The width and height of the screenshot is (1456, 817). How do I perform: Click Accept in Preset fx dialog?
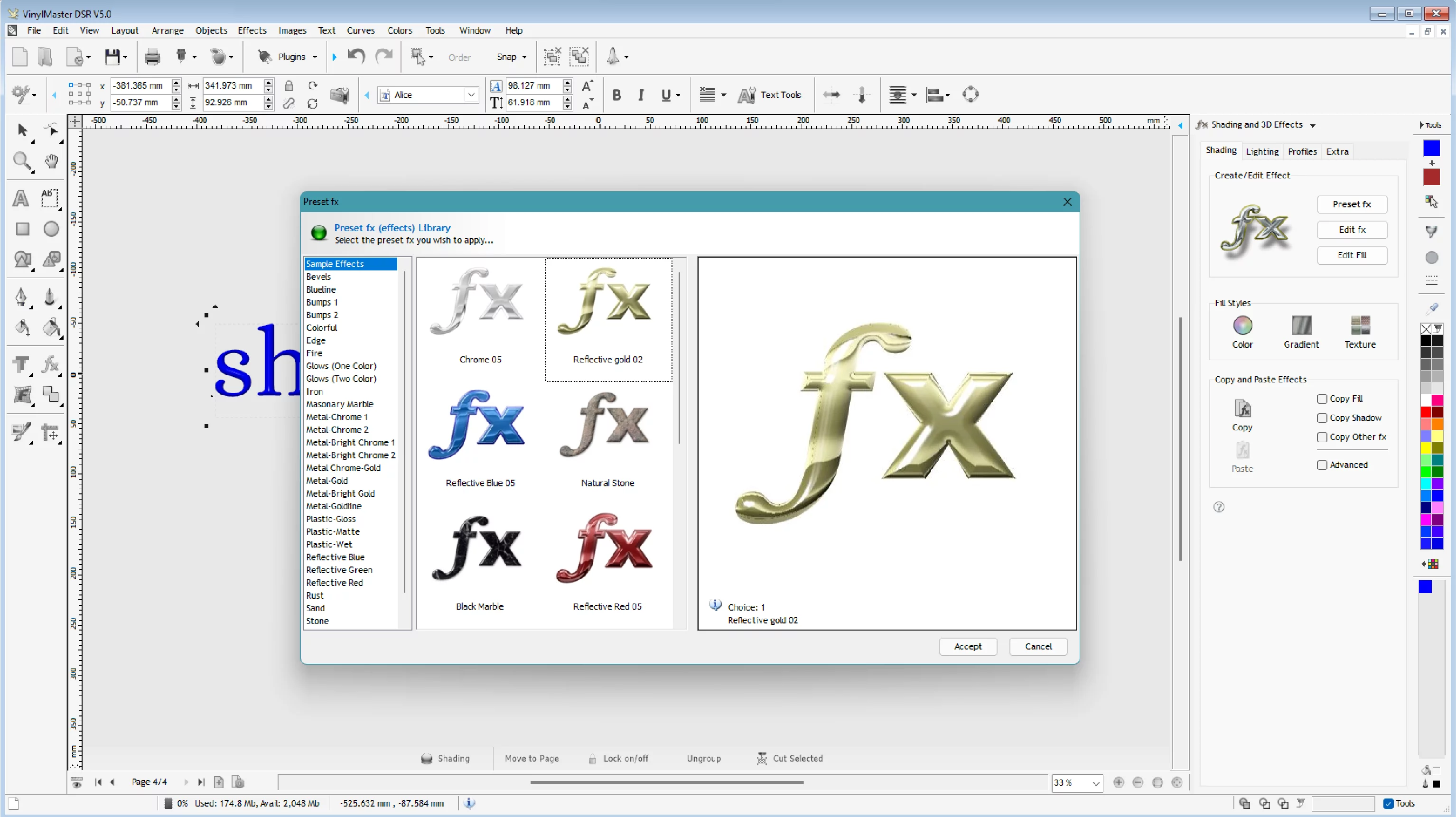[x=968, y=646]
